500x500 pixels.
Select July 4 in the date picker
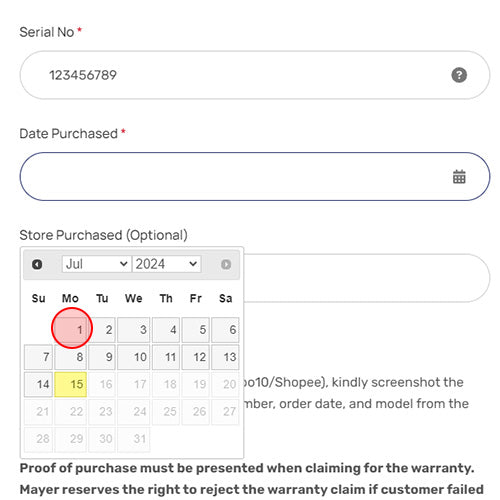(166, 330)
